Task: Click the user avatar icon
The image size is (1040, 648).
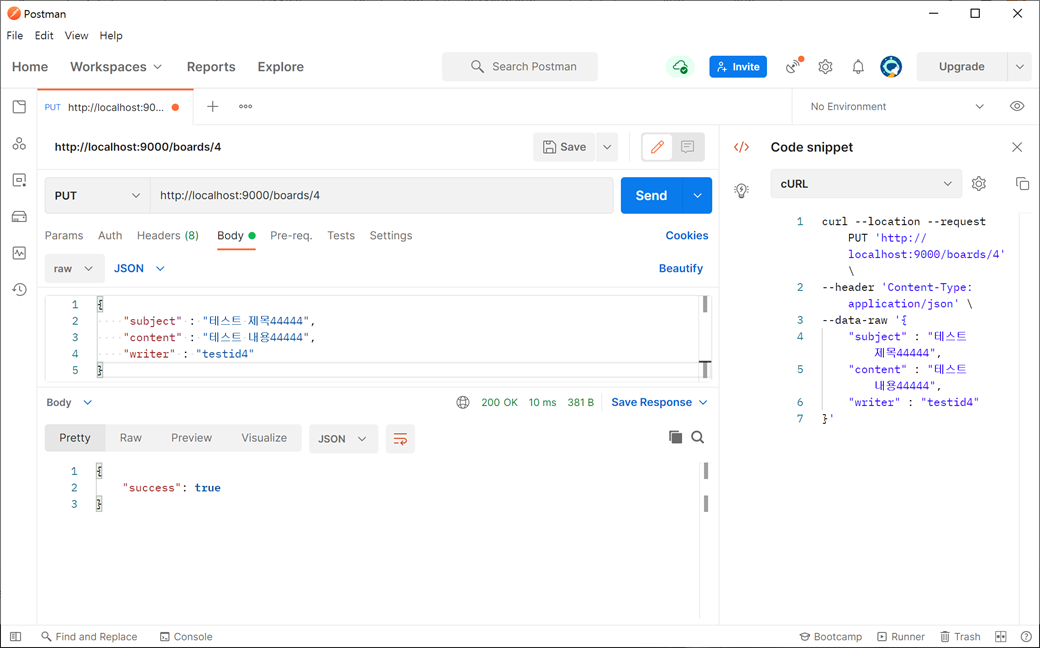Action: [891, 66]
